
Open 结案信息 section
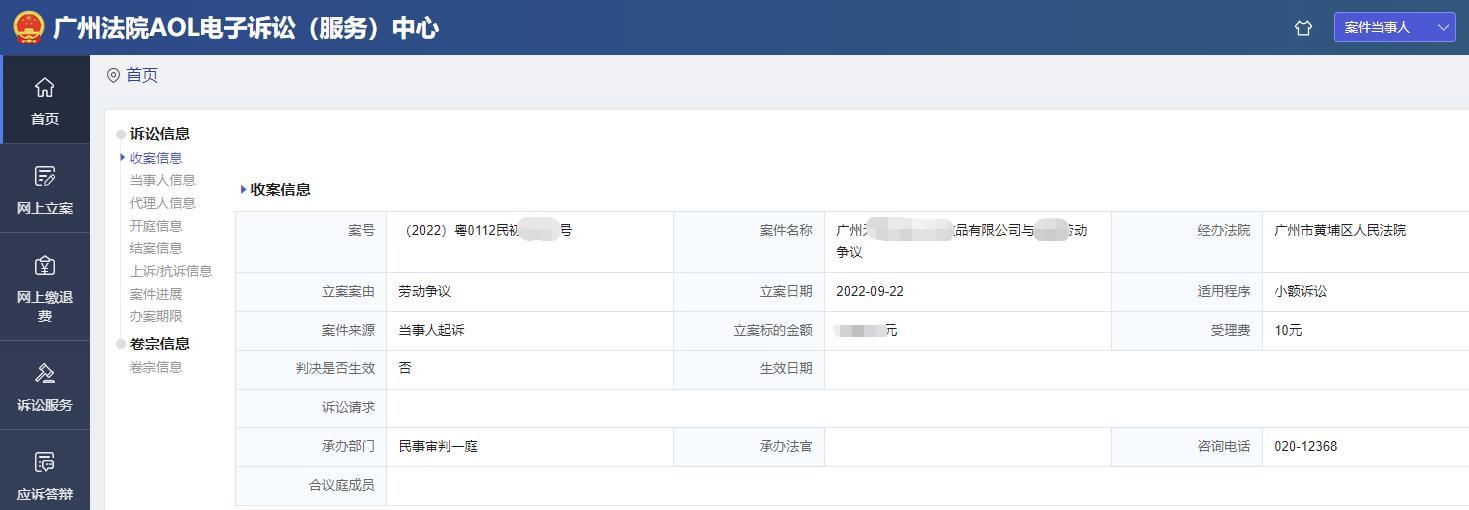[156, 248]
